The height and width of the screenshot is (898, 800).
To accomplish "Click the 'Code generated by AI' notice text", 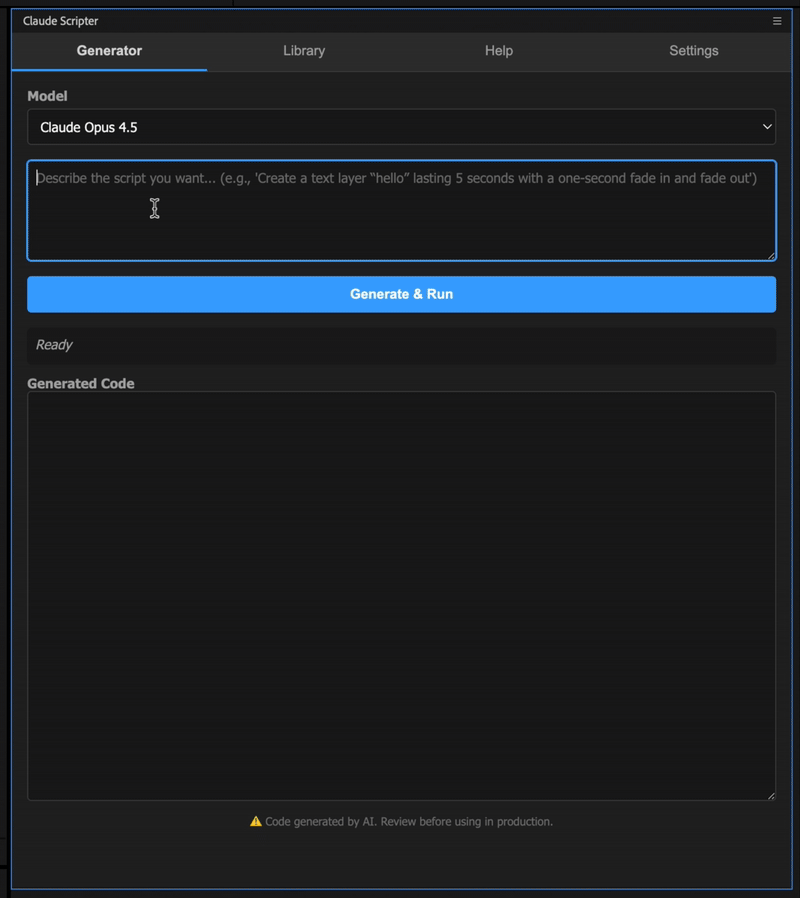I will pyautogui.click(x=409, y=821).
